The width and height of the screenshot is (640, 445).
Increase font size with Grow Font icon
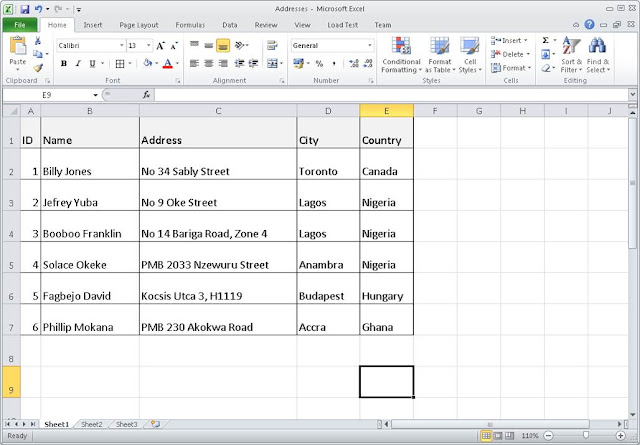(x=160, y=45)
